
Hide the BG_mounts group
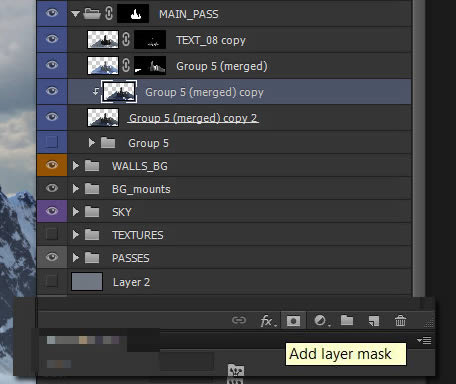tap(52, 188)
